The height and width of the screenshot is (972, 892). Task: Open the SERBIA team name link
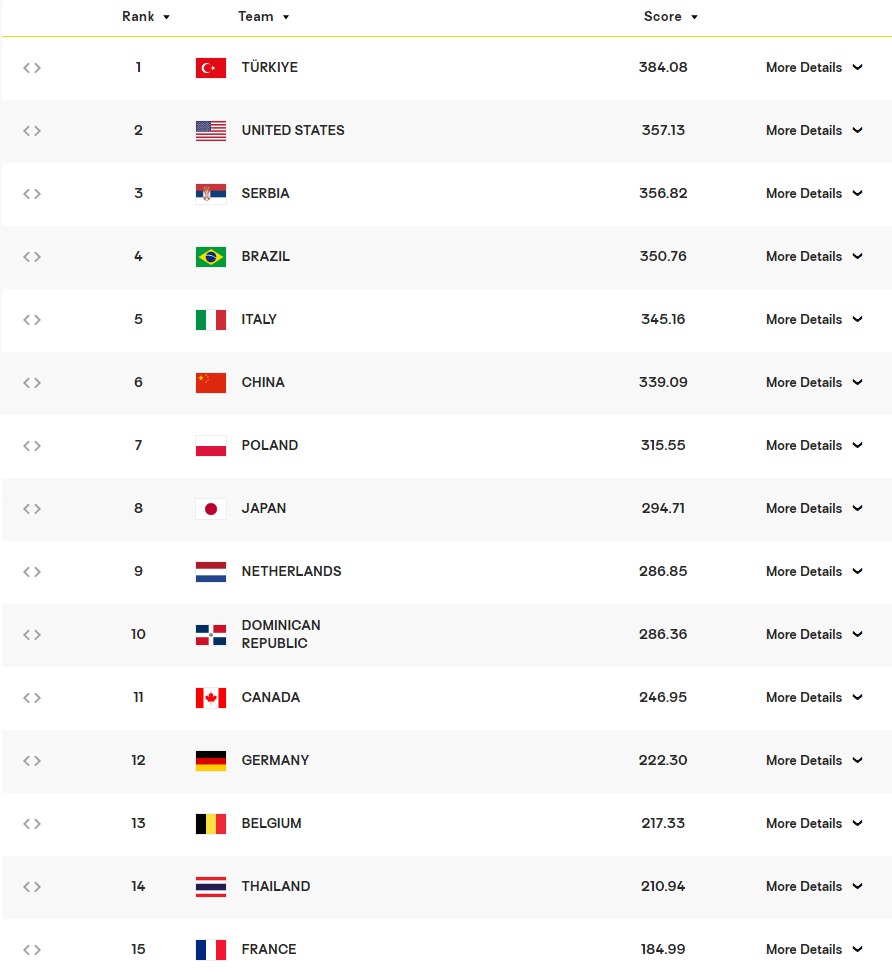click(265, 194)
